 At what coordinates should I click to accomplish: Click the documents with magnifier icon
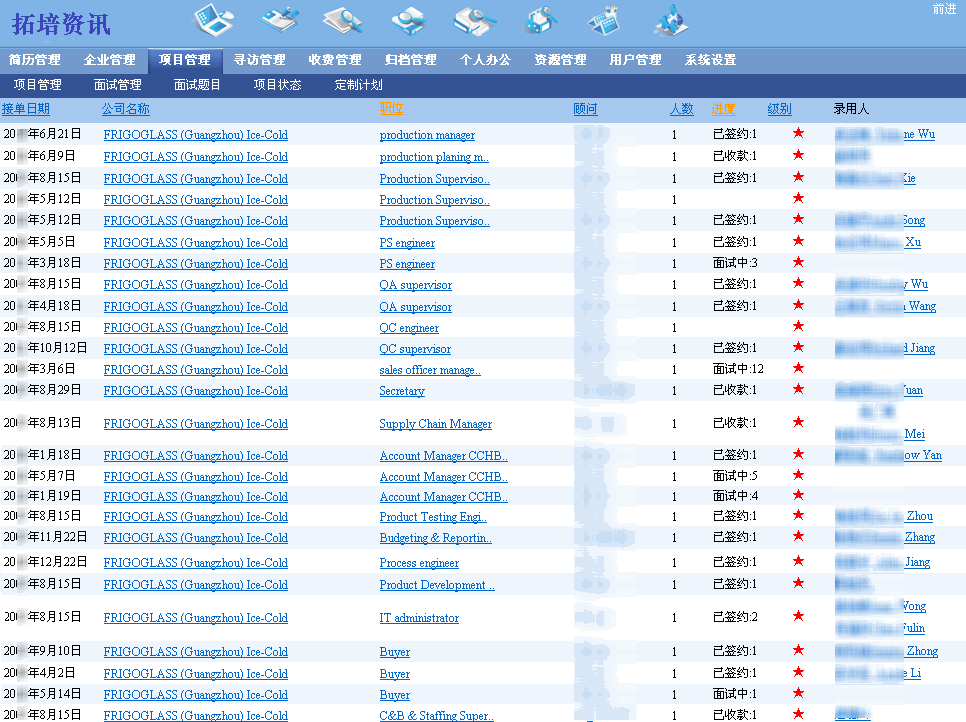click(x=343, y=20)
